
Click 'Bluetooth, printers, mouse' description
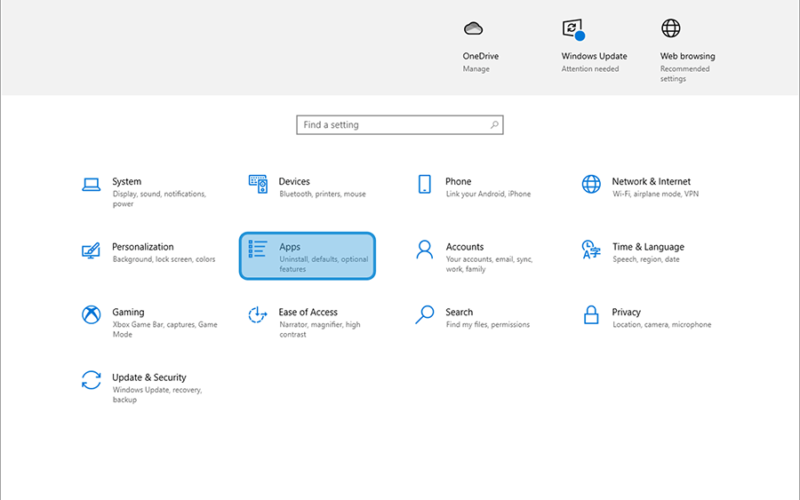[x=322, y=194]
